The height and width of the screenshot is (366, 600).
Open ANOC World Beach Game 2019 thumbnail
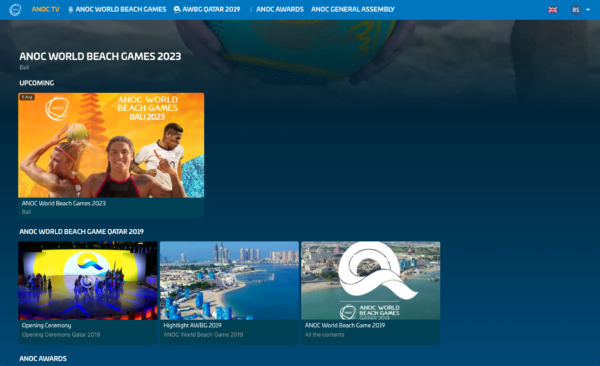[x=370, y=281]
